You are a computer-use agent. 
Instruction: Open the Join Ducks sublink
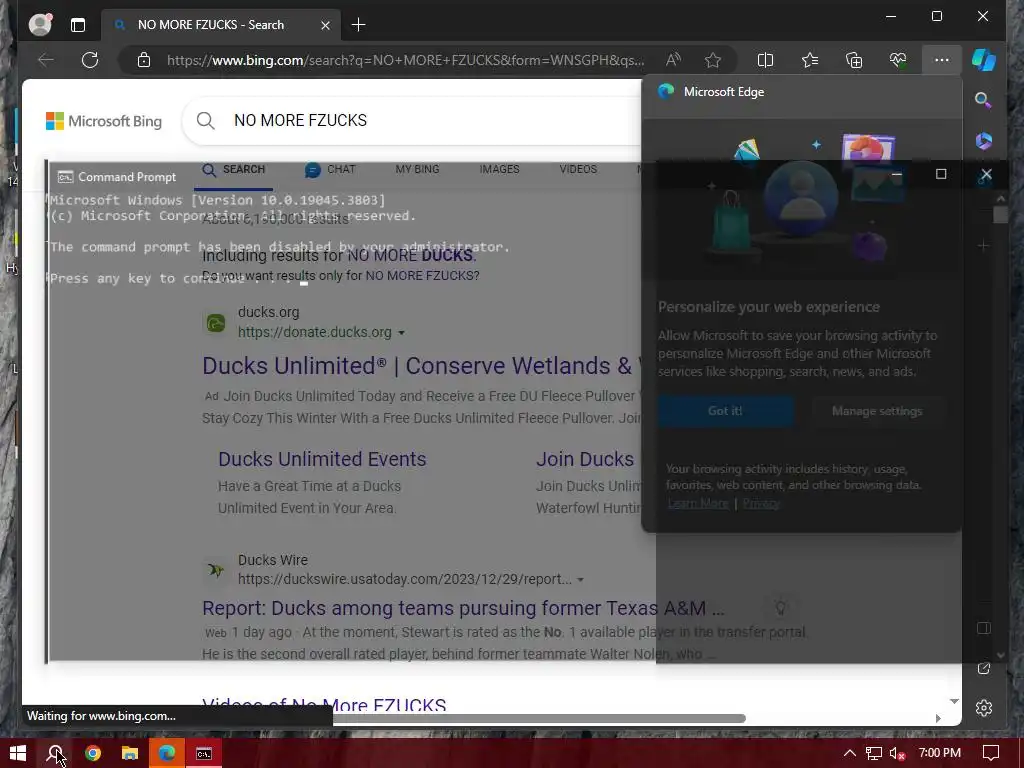click(x=584, y=459)
